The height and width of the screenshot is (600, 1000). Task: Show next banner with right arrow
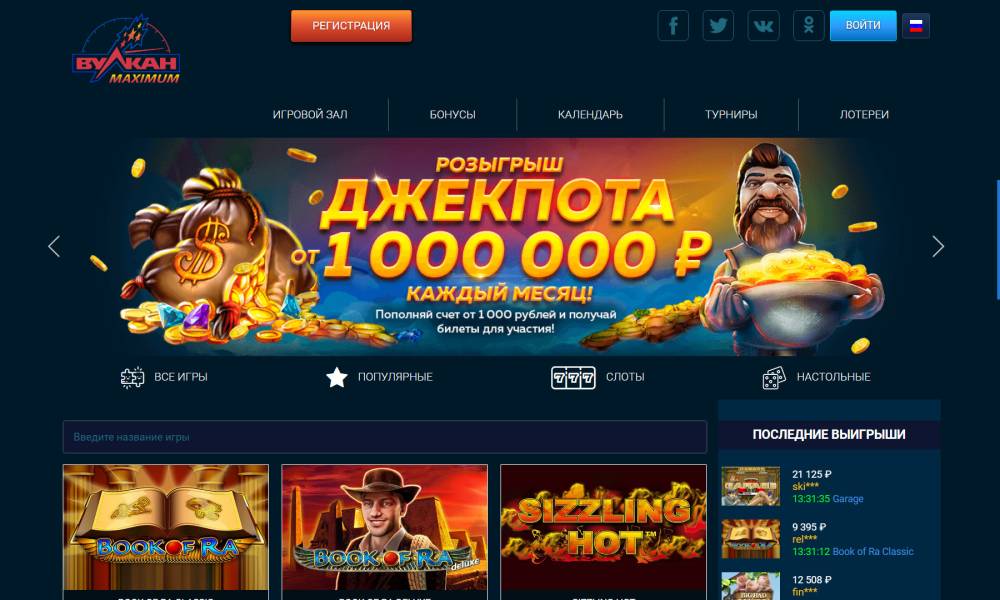[x=938, y=246]
